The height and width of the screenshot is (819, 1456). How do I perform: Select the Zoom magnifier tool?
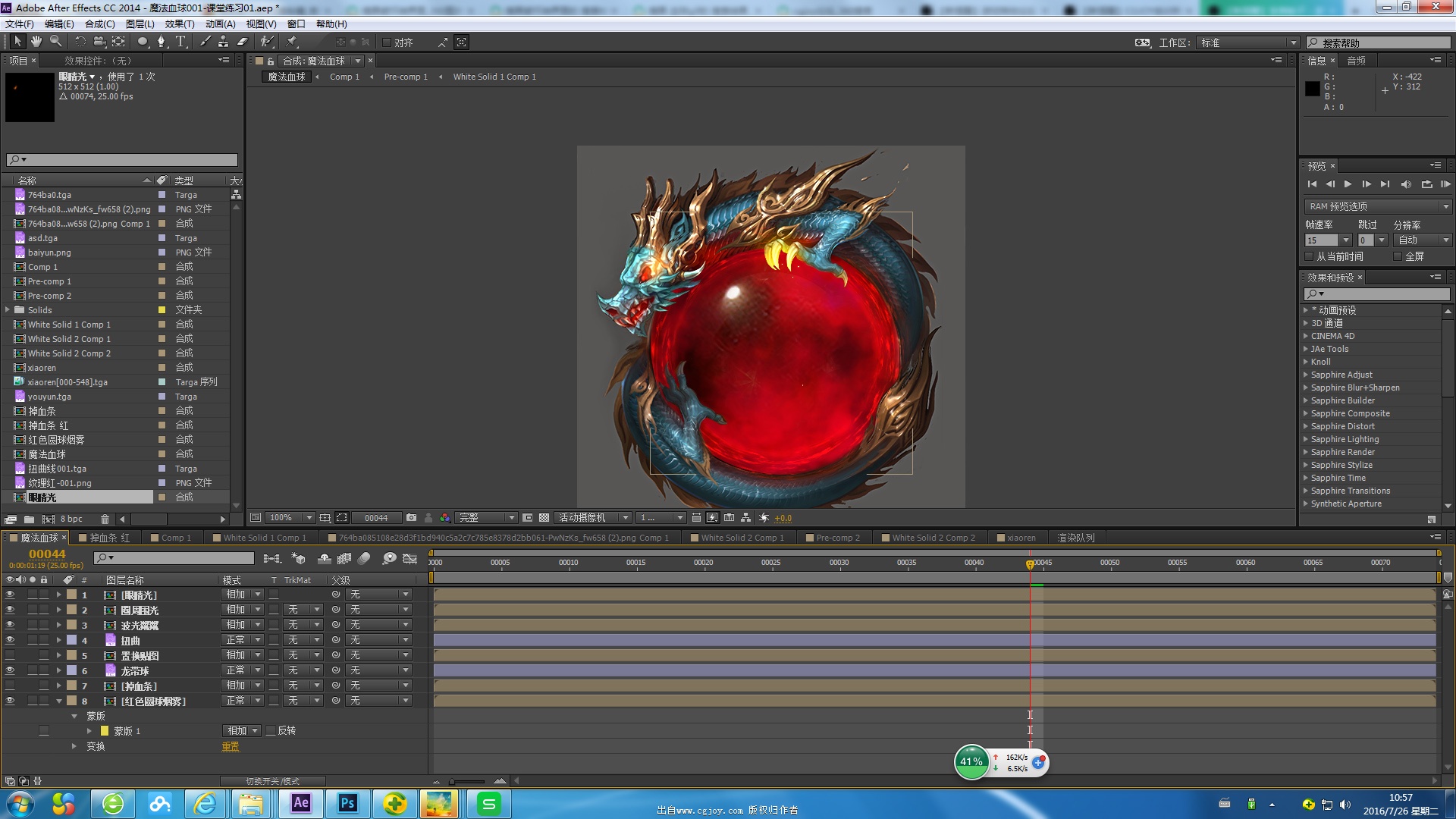(55, 42)
